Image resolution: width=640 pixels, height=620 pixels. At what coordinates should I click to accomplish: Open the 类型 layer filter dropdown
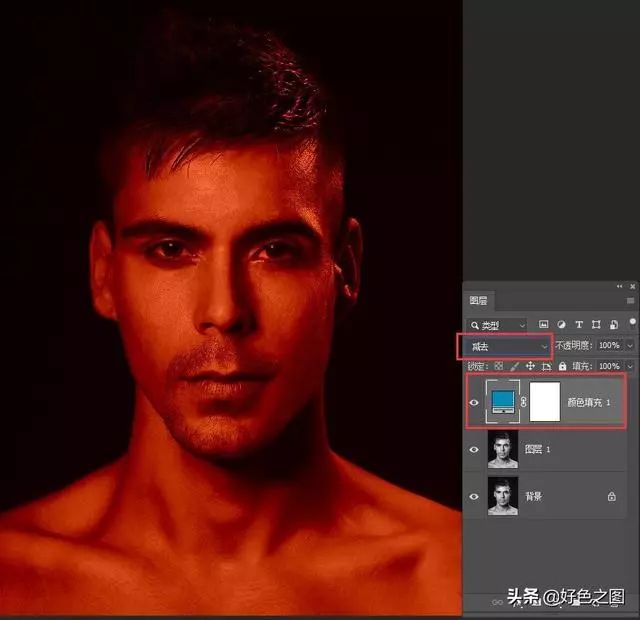point(497,325)
